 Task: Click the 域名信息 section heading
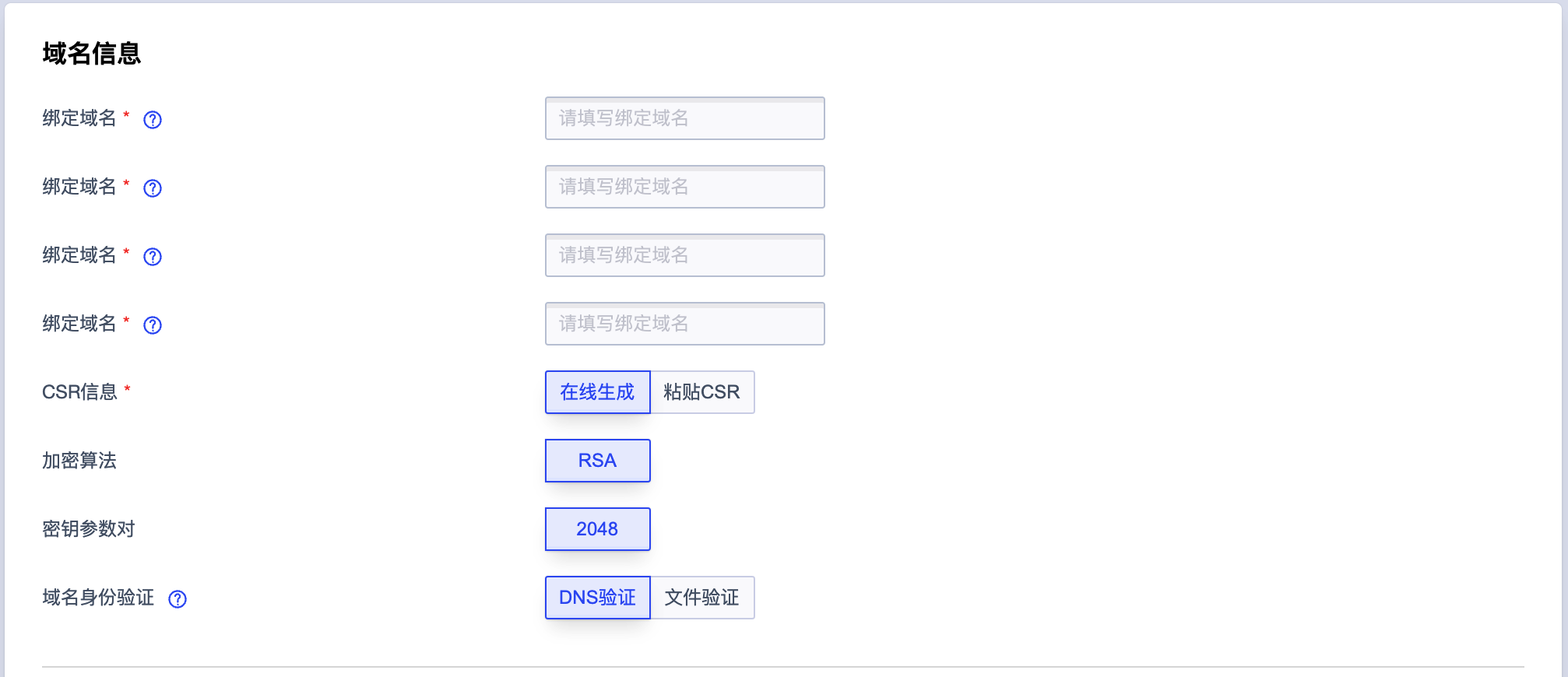click(92, 54)
